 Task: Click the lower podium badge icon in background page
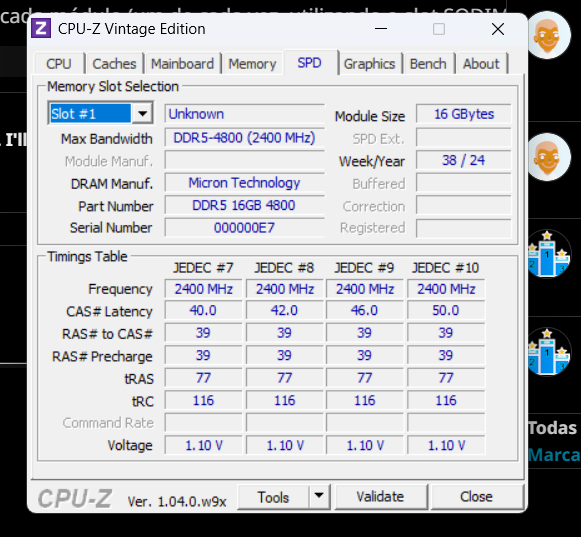[x=548, y=352]
